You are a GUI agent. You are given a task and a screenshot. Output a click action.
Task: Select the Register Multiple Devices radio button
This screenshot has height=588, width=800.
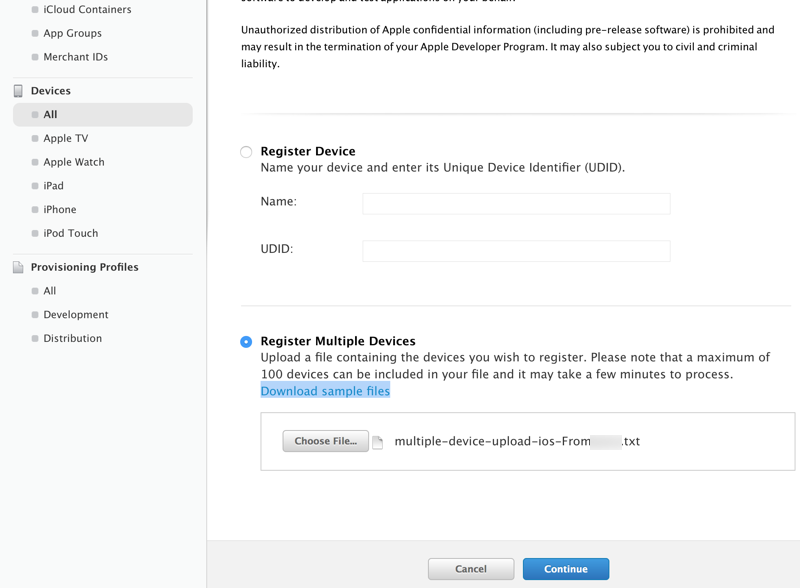246,342
